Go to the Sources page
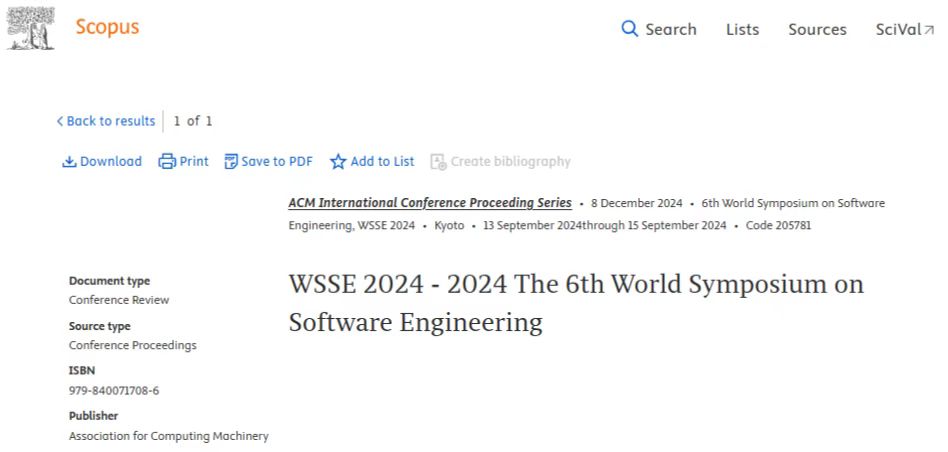 coord(817,29)
